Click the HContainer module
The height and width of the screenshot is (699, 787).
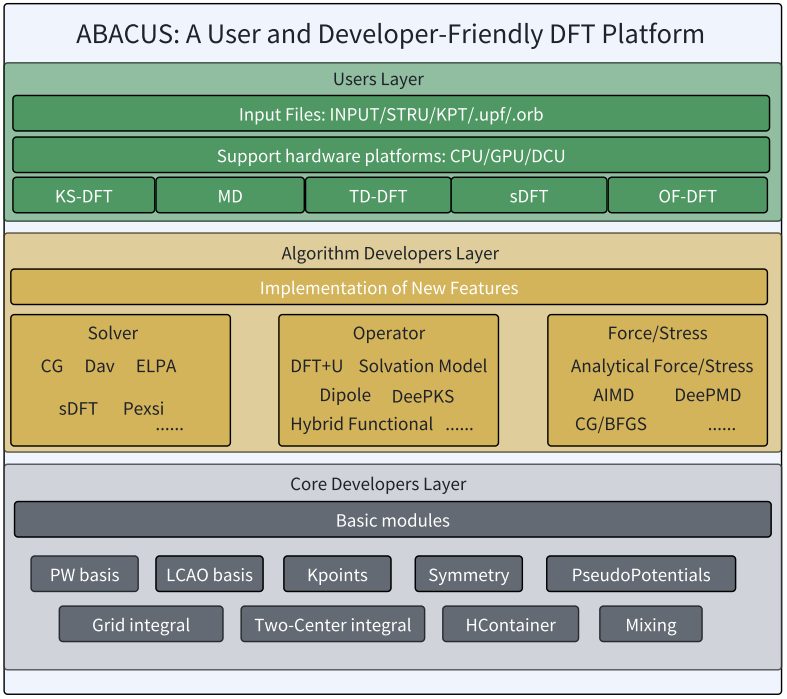tap(510, 624)
